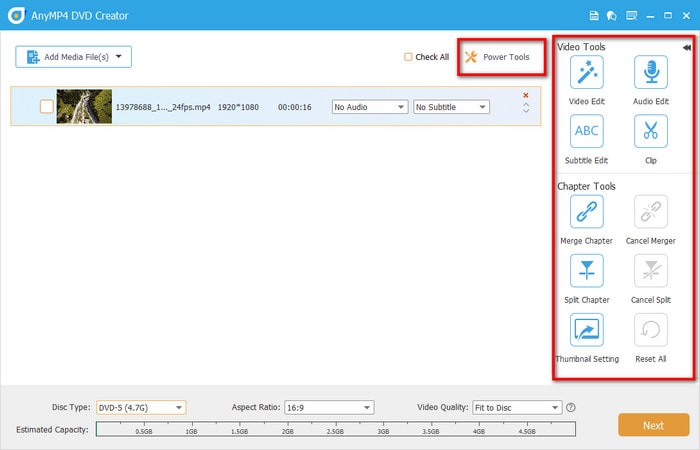The image size is (700, 450).
Task: Remove the mp4 file with red X
Action: [x=526, y=96]
